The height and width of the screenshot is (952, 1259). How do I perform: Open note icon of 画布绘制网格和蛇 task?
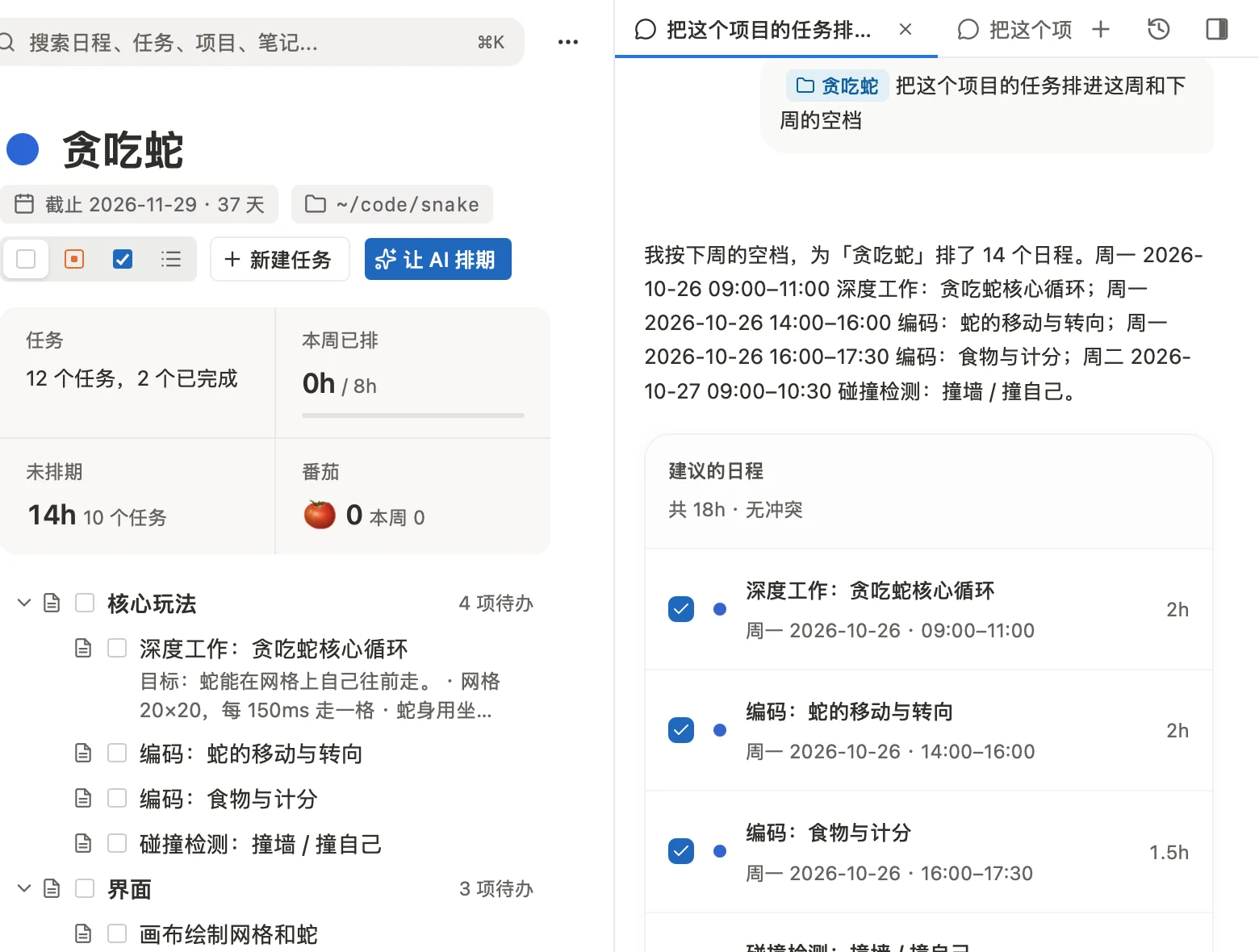[x=83, y=933]
